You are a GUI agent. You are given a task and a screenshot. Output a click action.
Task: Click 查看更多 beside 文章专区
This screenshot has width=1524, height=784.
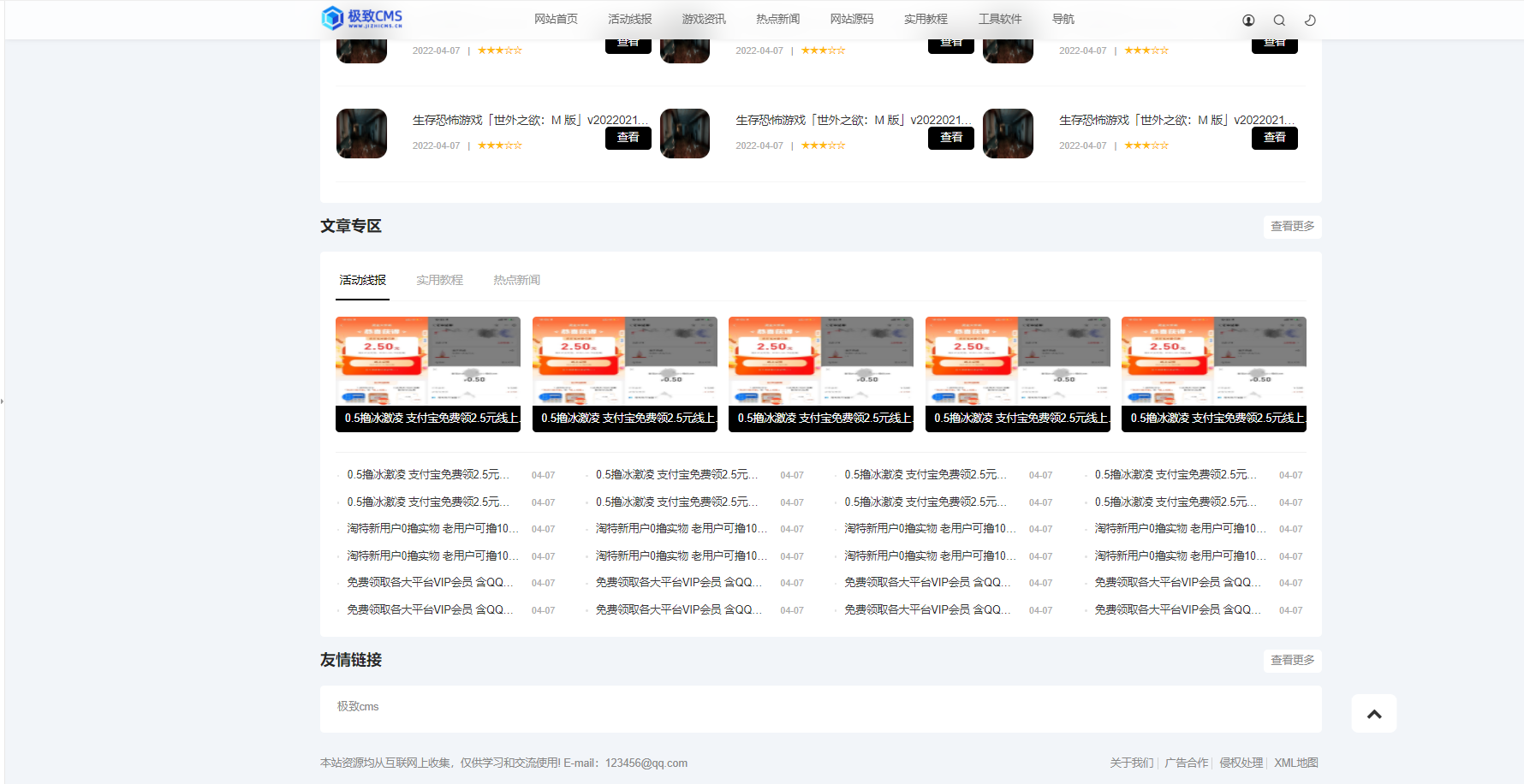1291,226
